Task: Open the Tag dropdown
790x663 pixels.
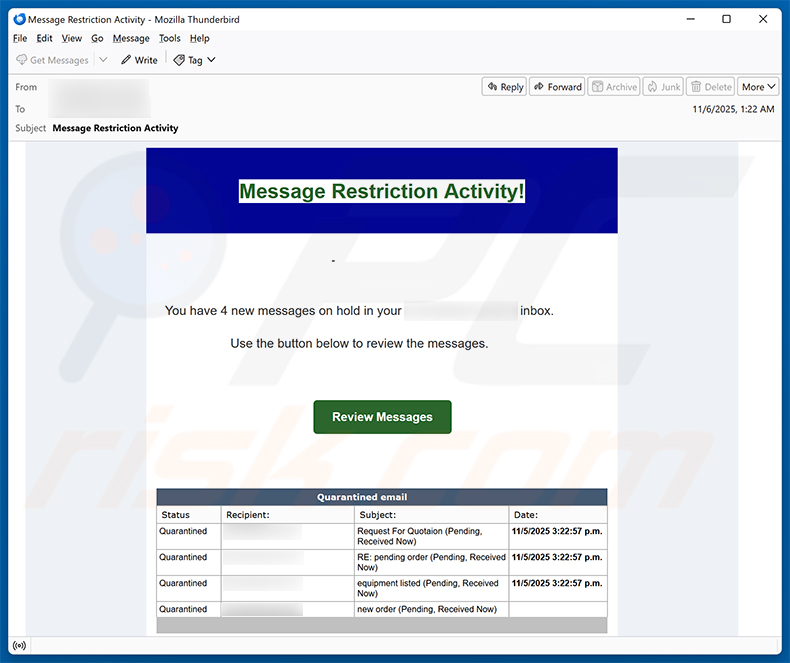Action: coord(194,60)
